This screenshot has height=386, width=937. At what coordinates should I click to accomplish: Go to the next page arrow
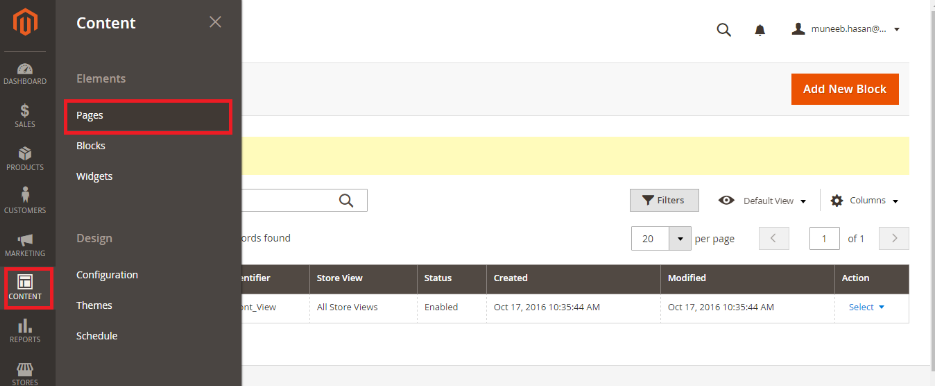895,238
